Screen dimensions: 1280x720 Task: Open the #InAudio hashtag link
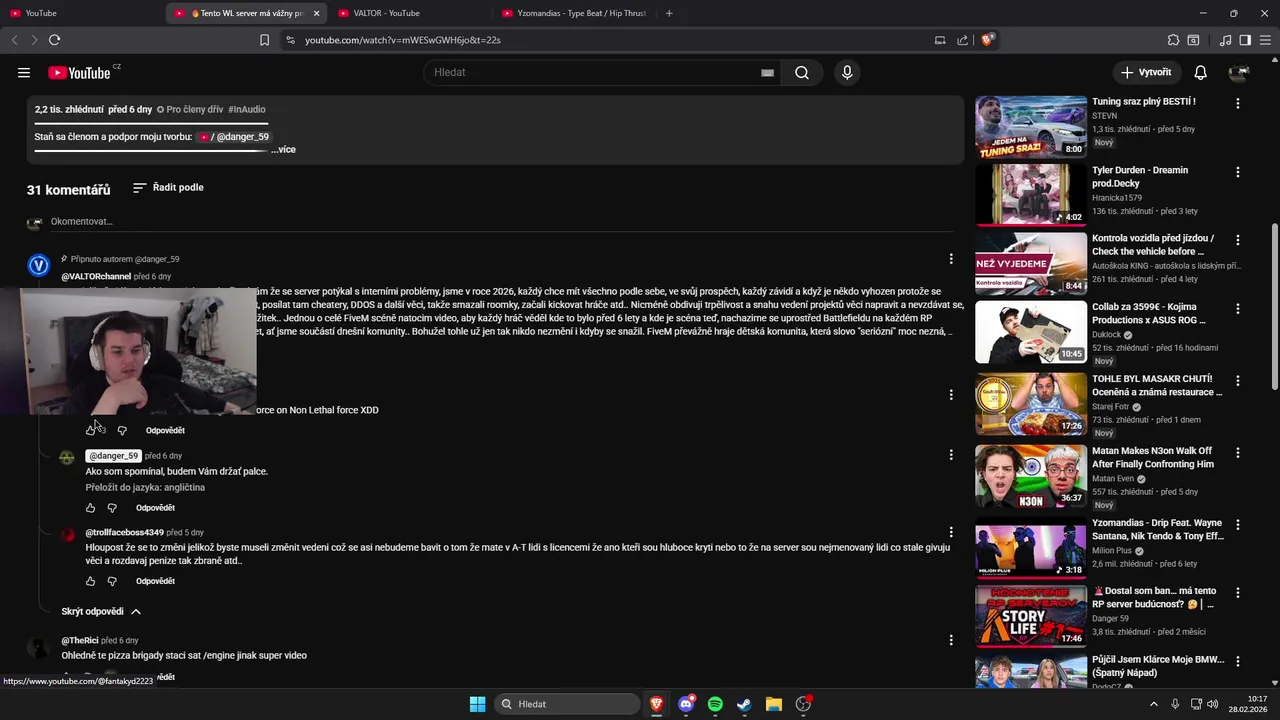[x=247, y=109]
